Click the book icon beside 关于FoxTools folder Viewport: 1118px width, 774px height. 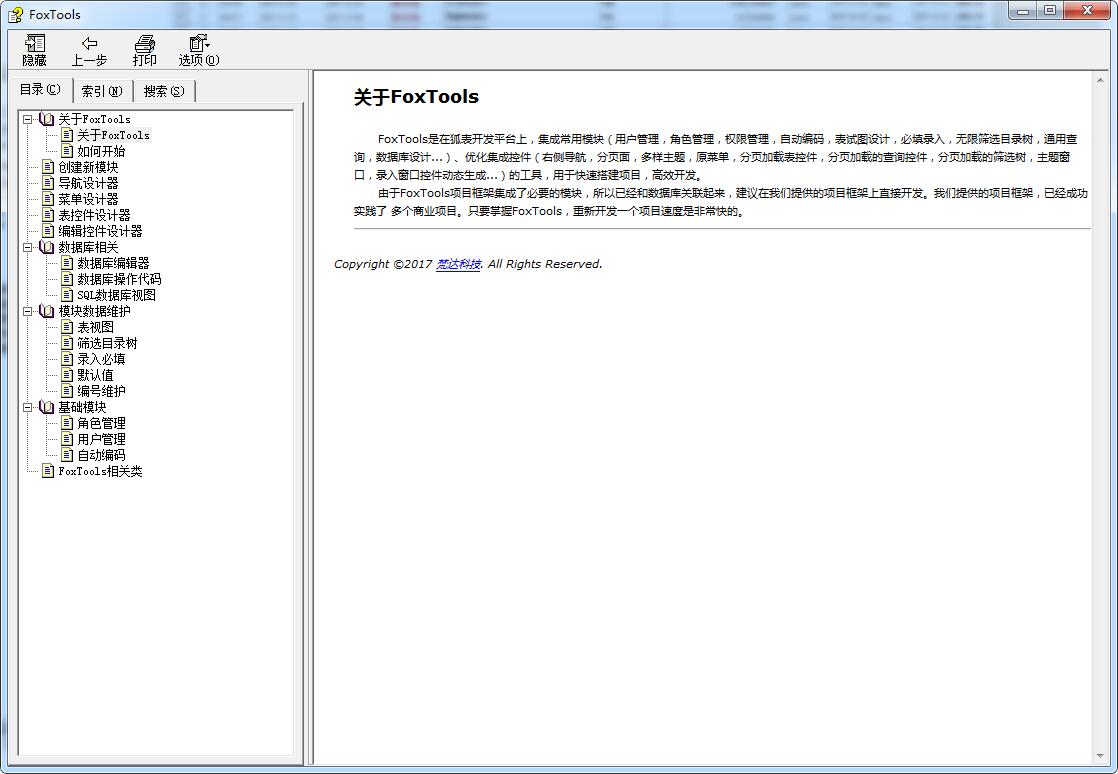pos(47,119)
